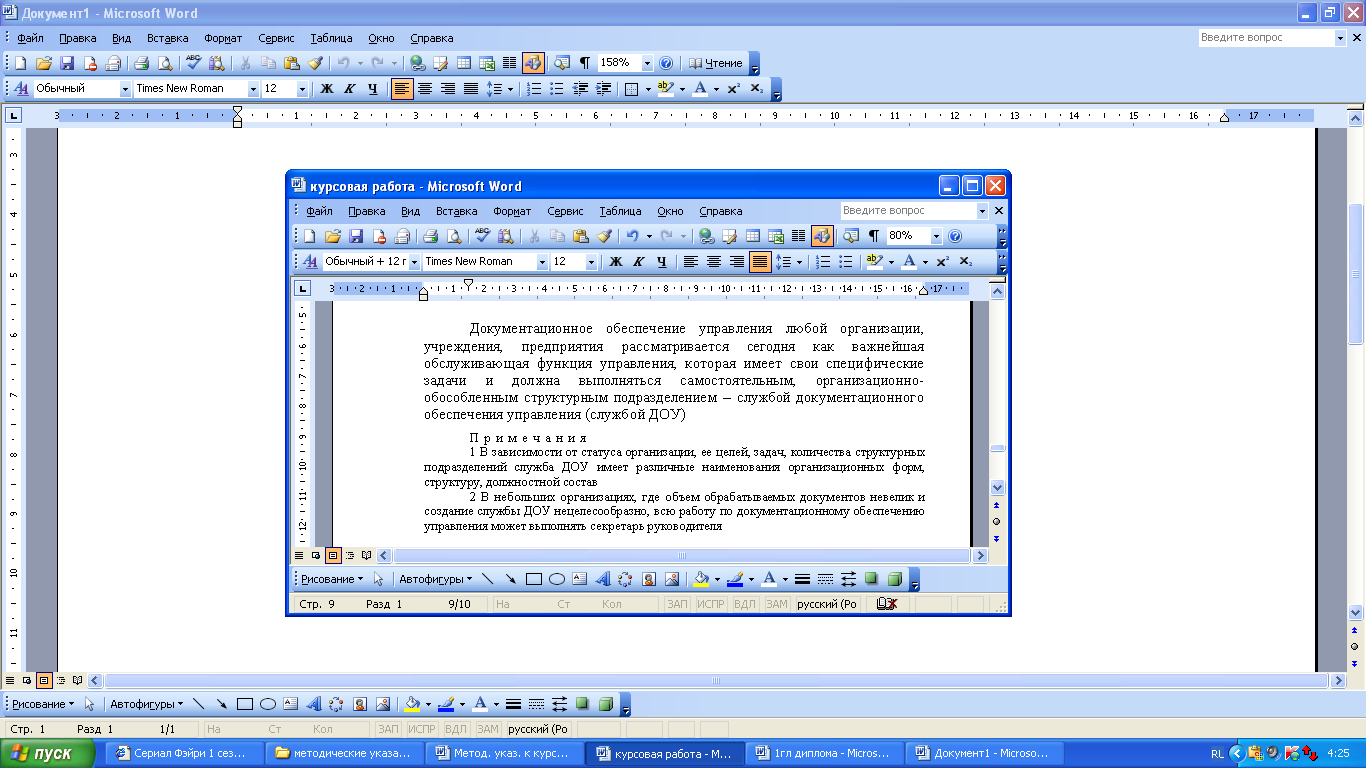Open Таблица menu in Документ1 window

pos(331,38)
